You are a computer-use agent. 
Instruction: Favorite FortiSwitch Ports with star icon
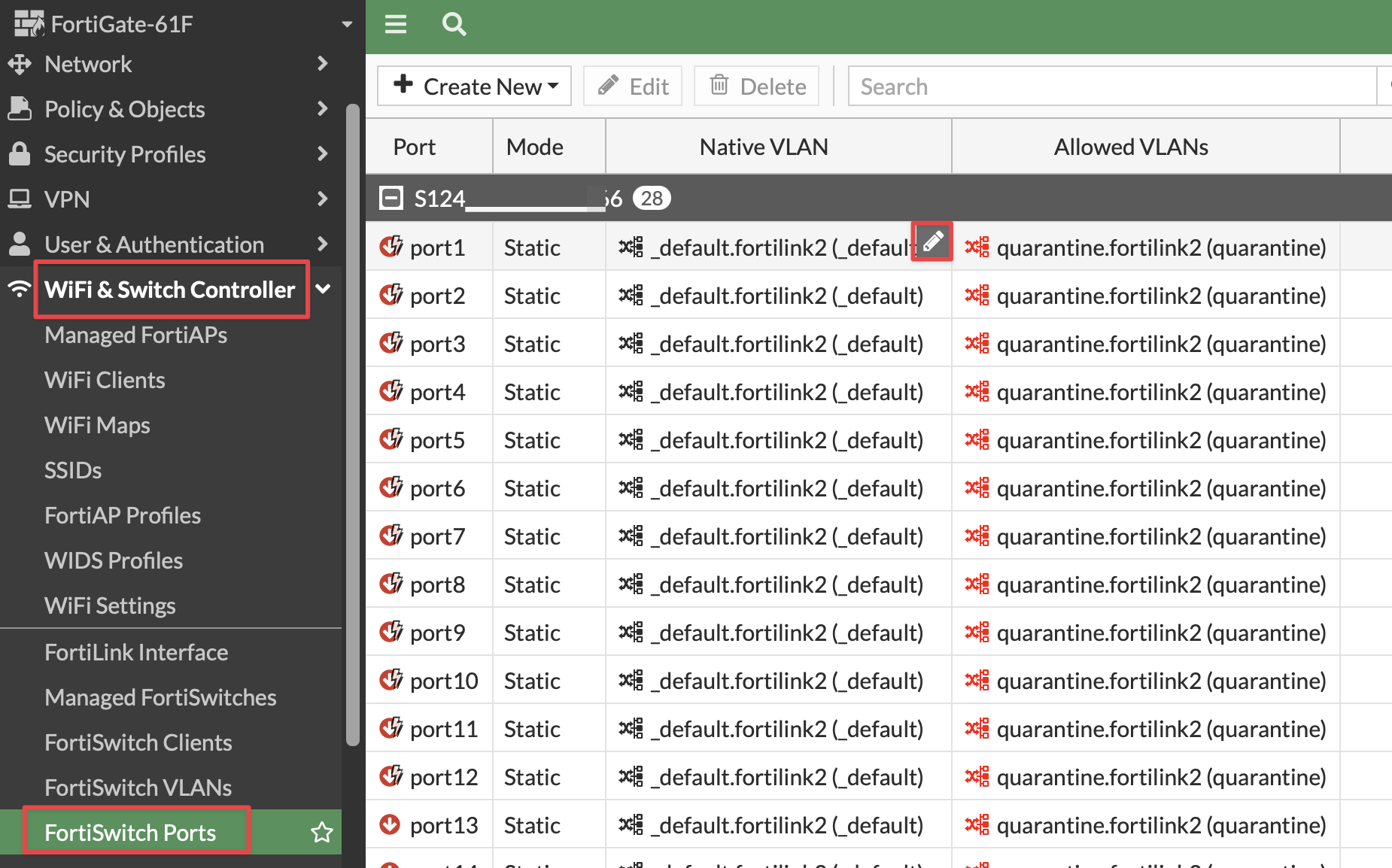click(322, 832)
